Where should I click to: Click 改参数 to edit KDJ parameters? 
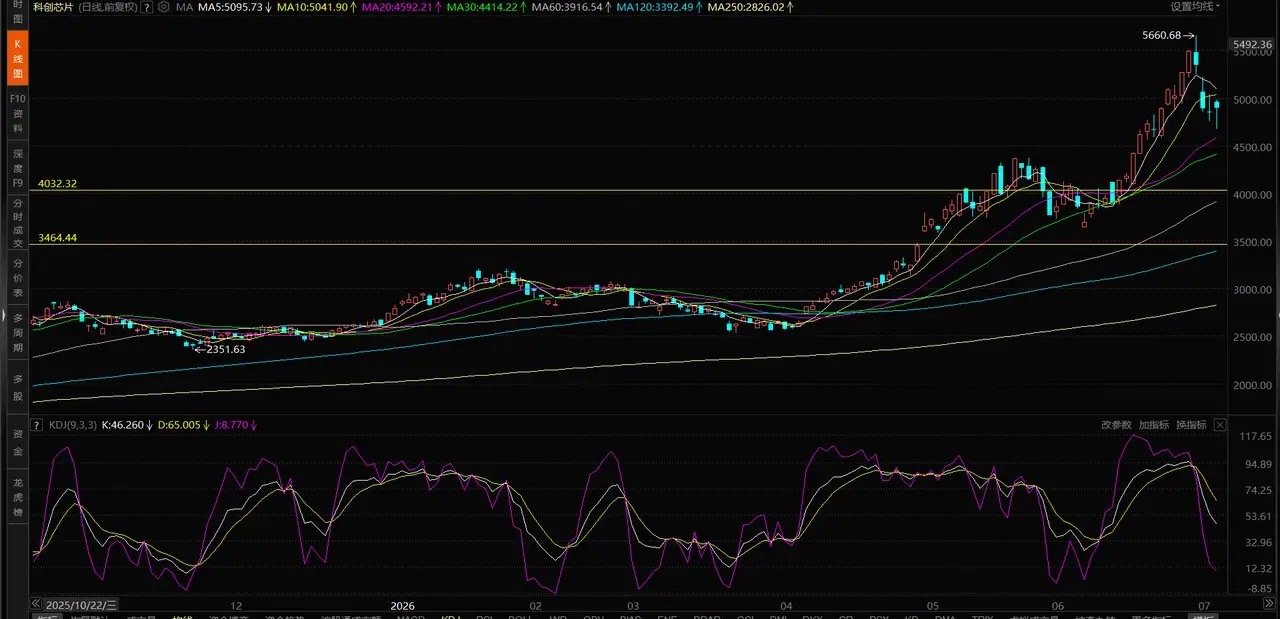tap(1116, 425)
